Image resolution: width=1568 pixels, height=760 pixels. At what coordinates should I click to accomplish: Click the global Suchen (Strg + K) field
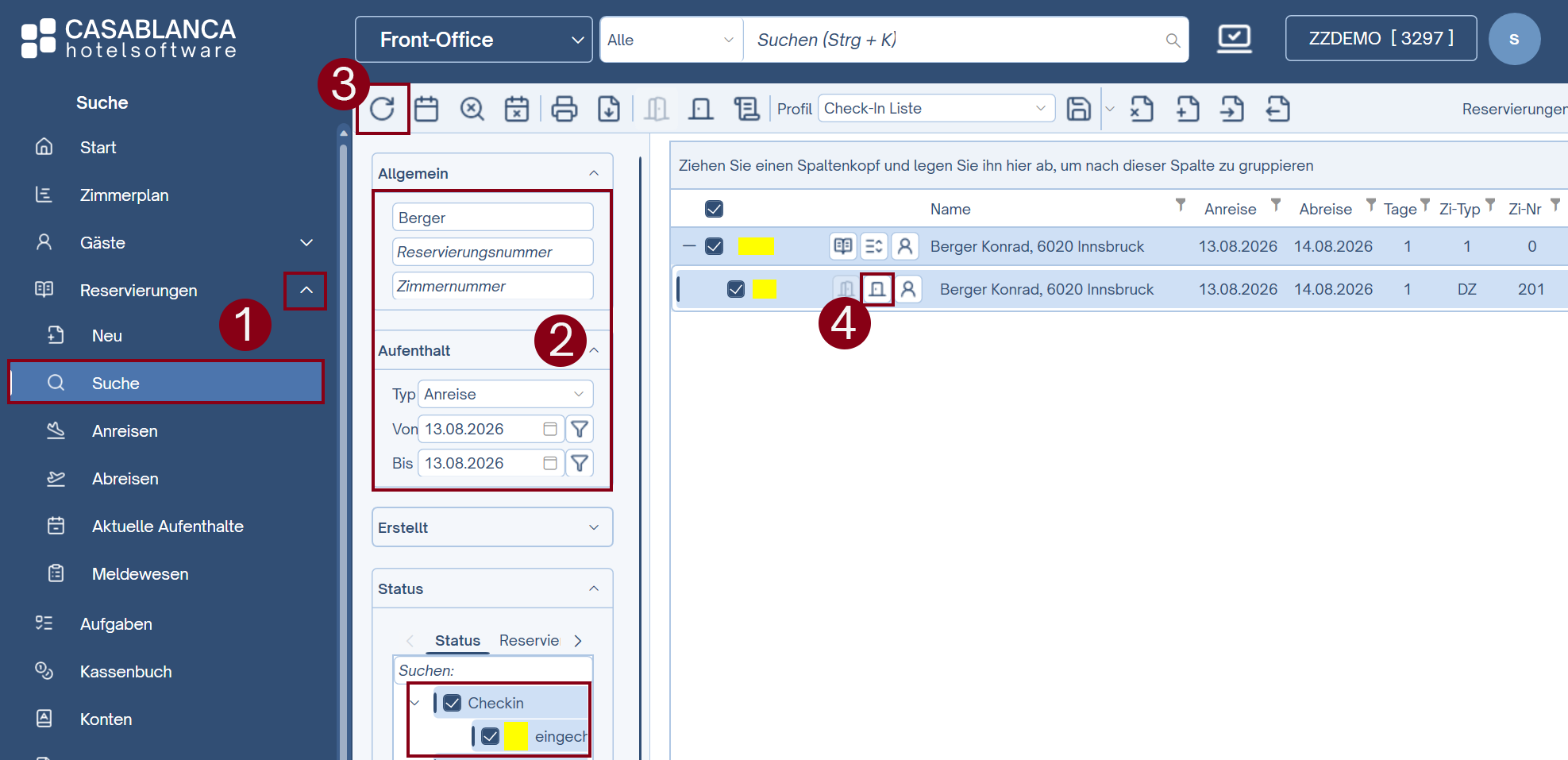click(x=965, y=40)
